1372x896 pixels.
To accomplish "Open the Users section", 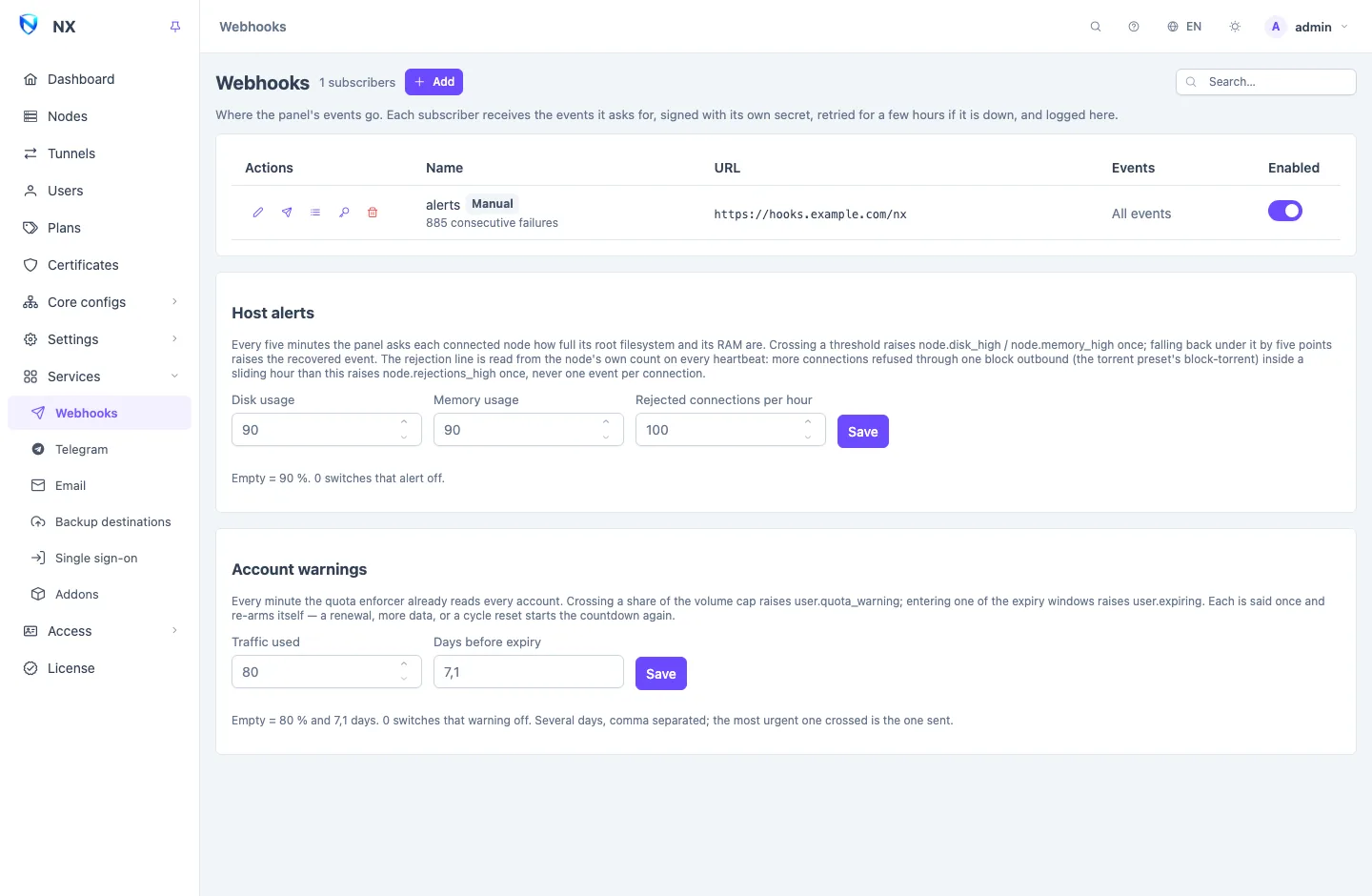I will pos(99,191).
